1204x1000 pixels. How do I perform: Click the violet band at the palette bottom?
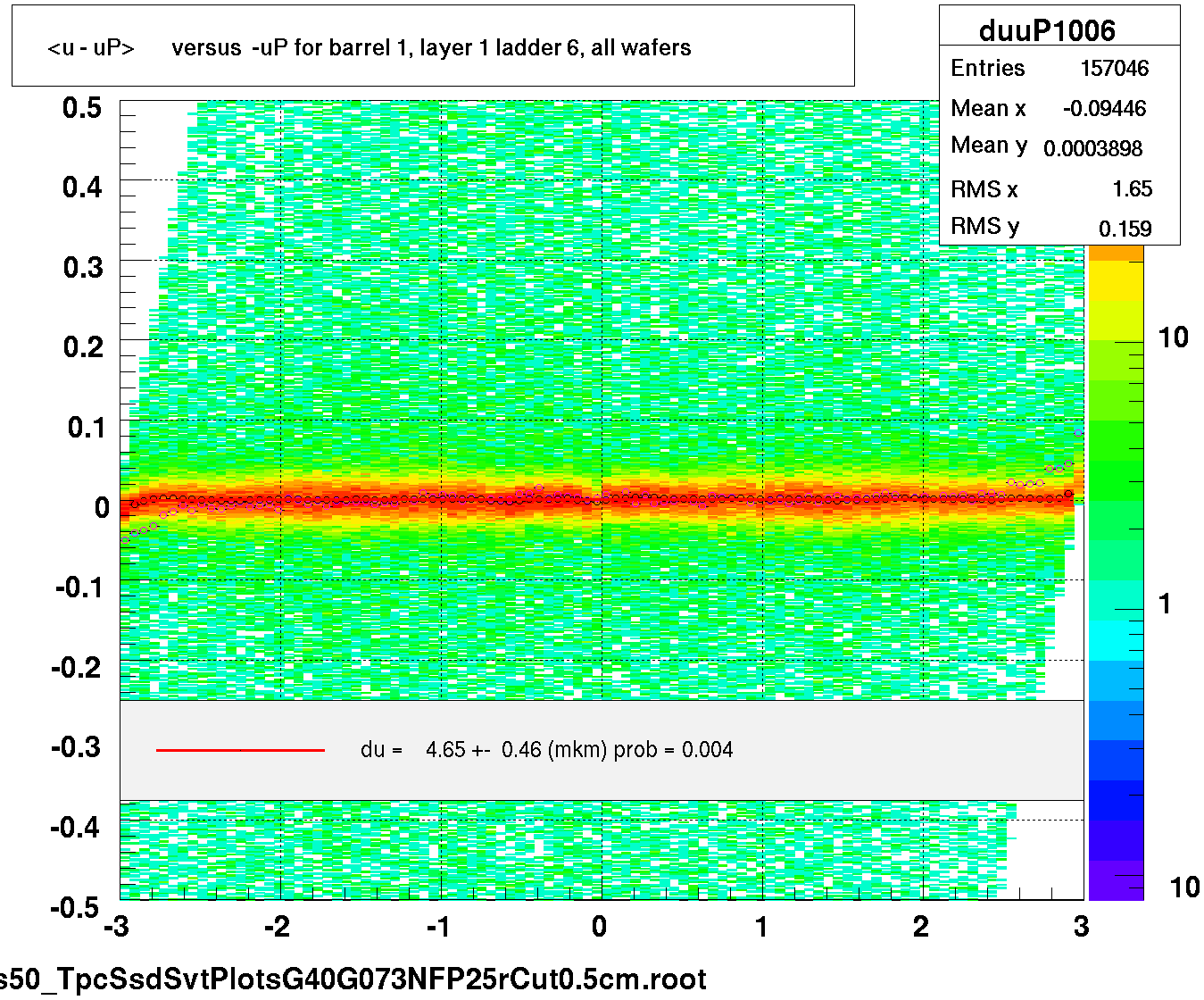tap(1116, 880)
